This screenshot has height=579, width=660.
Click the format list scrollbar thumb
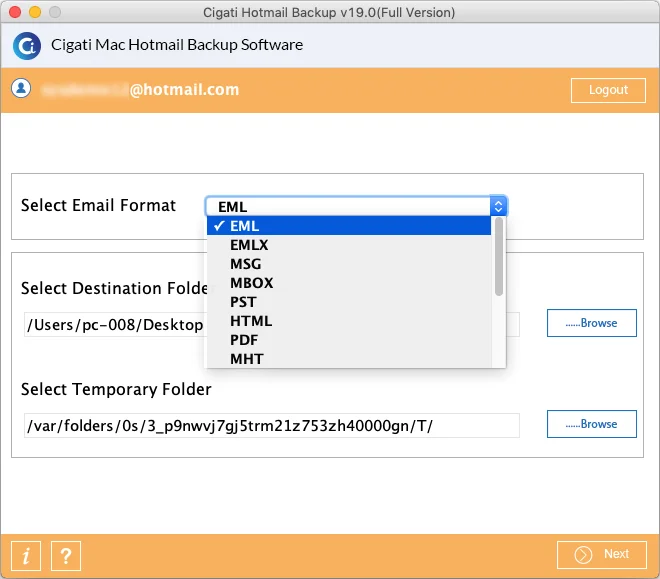pyautogui.click(x=499, y=257)
